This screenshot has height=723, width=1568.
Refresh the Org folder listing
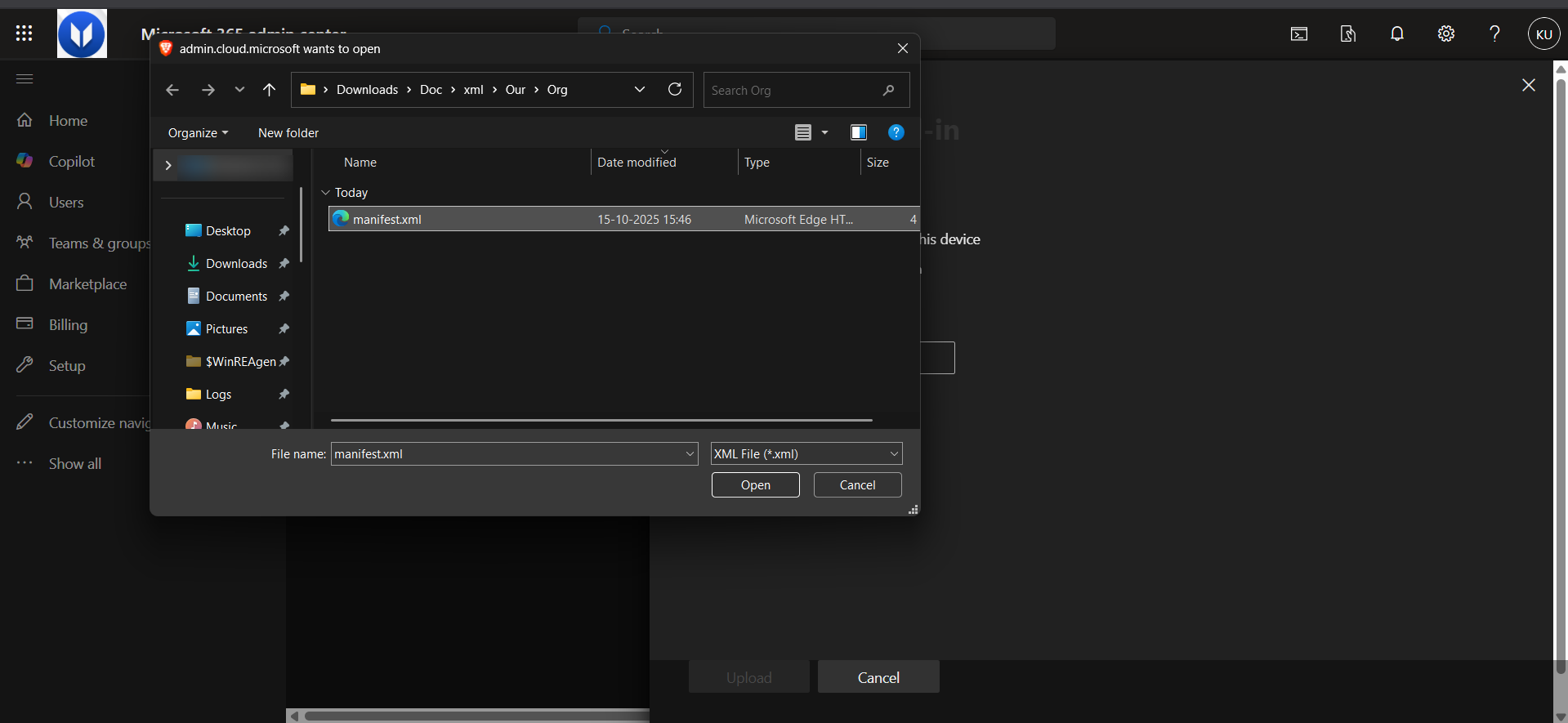[675, 89]
